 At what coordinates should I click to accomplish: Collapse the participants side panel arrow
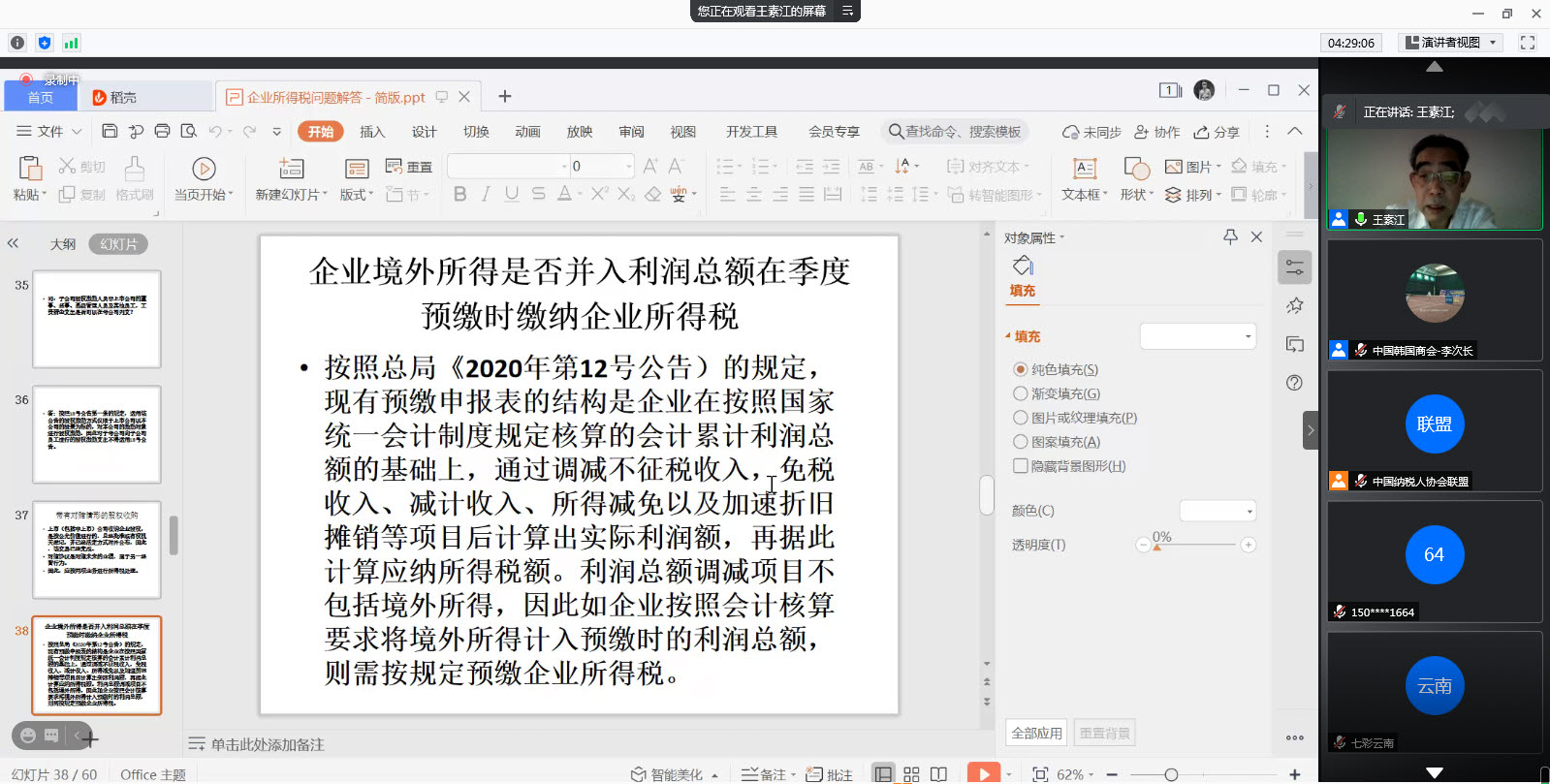(1311, 430)
